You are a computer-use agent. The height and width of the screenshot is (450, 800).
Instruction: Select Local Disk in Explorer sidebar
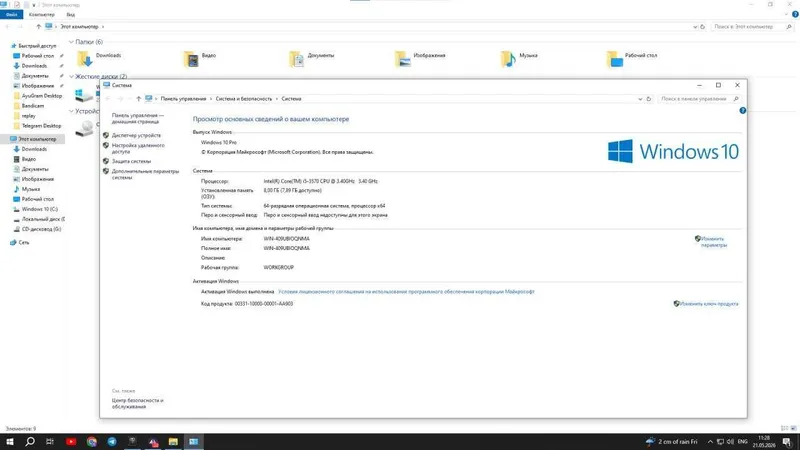(43, 219)
